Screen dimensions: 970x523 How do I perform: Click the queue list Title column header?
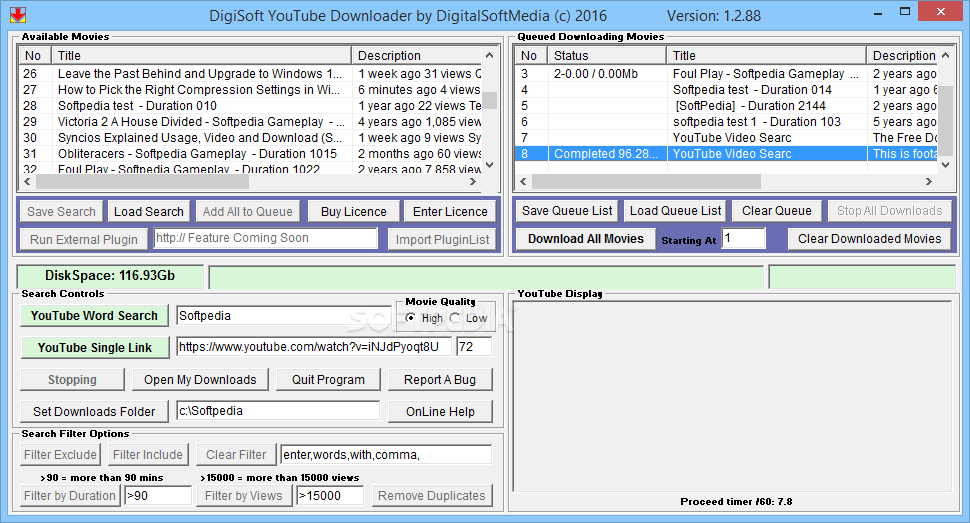(766, 56)
